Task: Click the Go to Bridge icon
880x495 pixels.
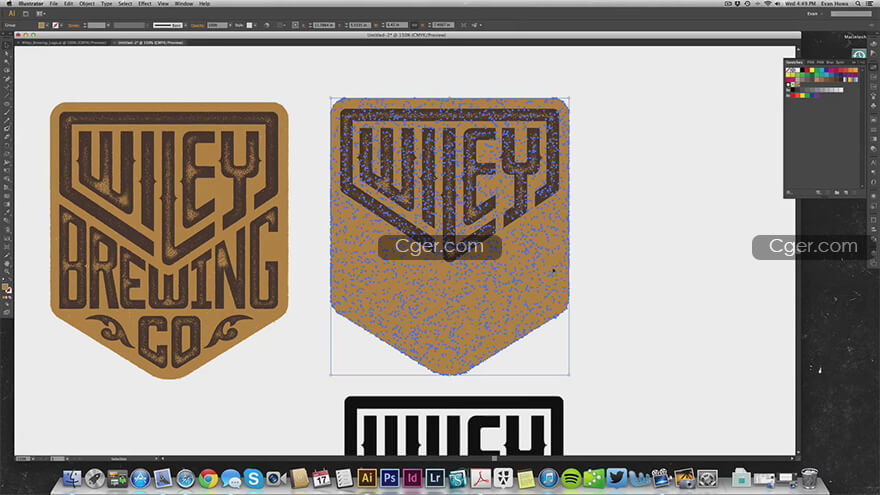Action: click(25, 13)
